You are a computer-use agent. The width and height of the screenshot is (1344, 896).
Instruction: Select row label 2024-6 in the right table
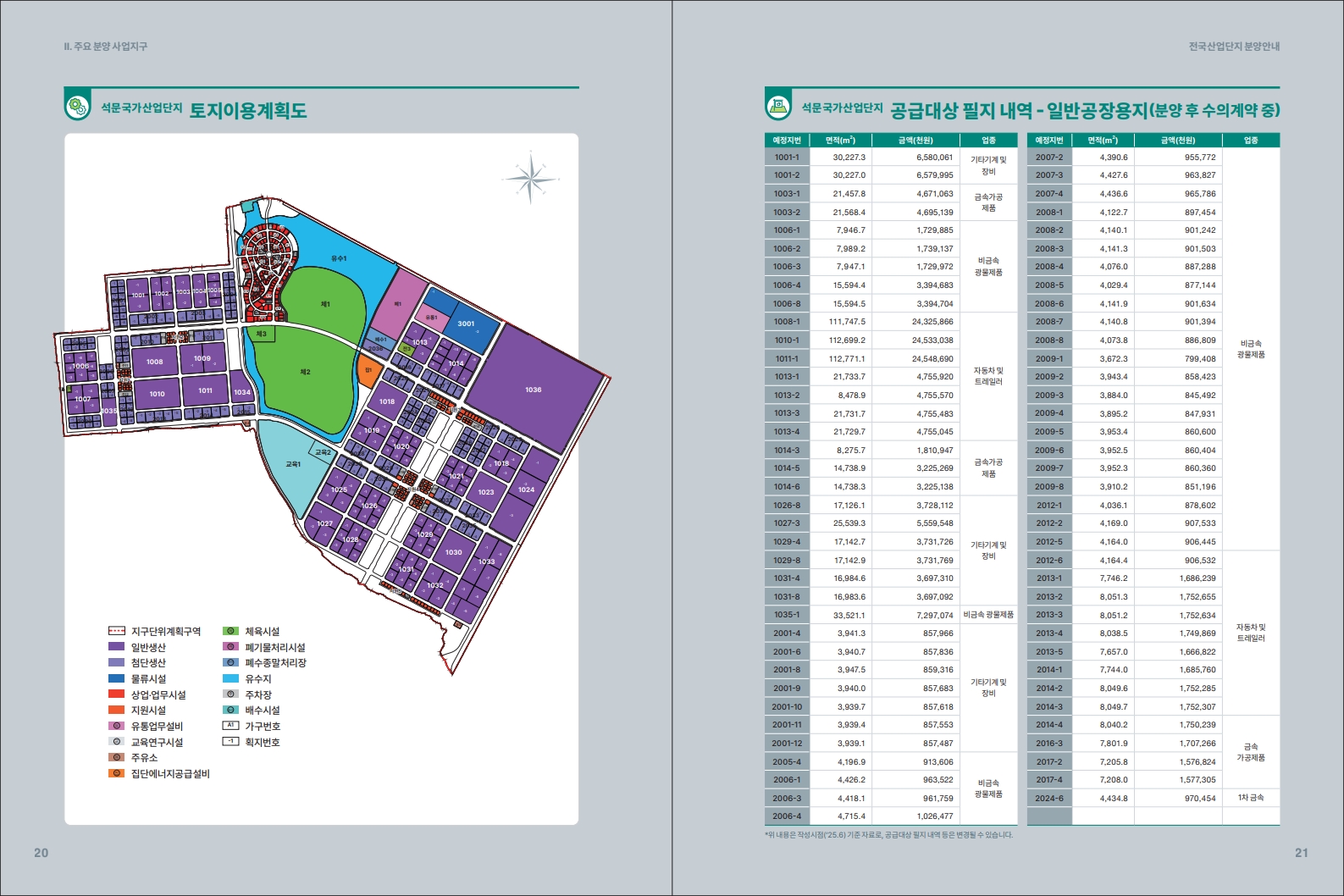tap(1049, 798)
